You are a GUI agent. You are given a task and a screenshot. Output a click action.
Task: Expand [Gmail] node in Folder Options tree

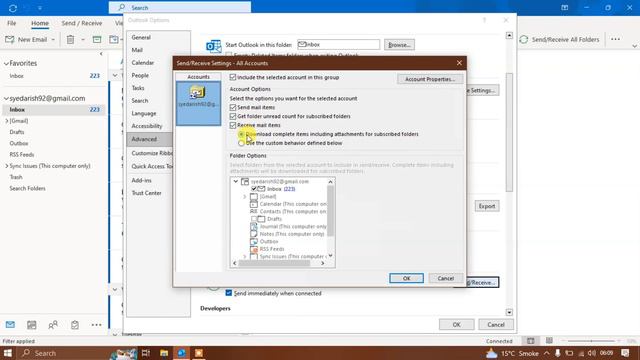tap(244, 197)
